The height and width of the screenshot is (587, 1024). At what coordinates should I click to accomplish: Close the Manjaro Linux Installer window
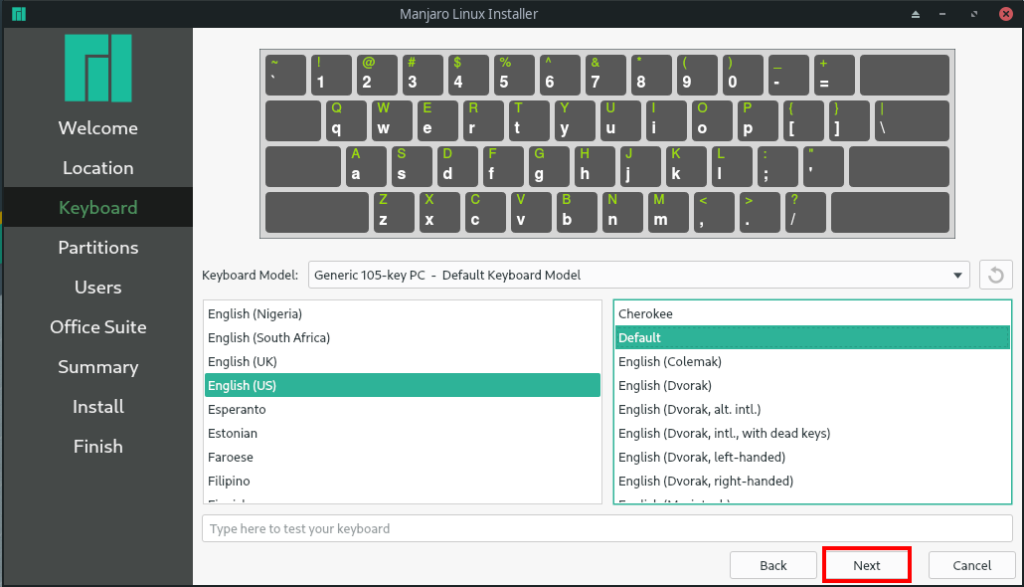click(x=1006, y=14)
